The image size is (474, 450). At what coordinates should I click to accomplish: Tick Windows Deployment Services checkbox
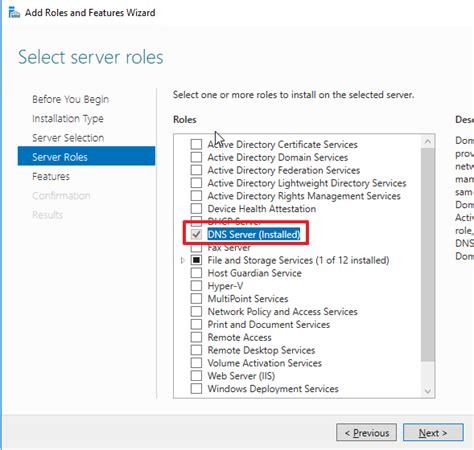click(196, 388)
